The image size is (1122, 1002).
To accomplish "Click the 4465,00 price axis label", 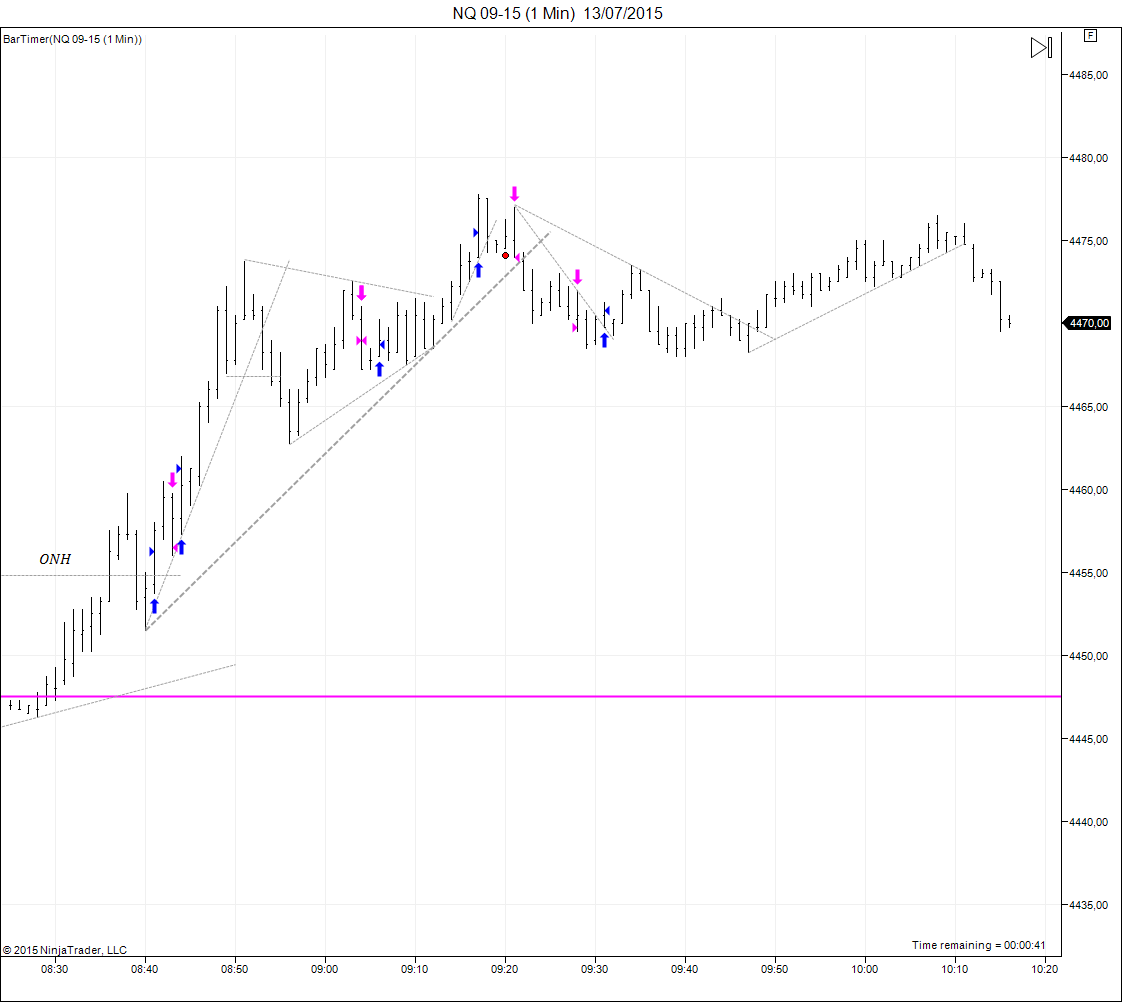I will [1088, 407].
